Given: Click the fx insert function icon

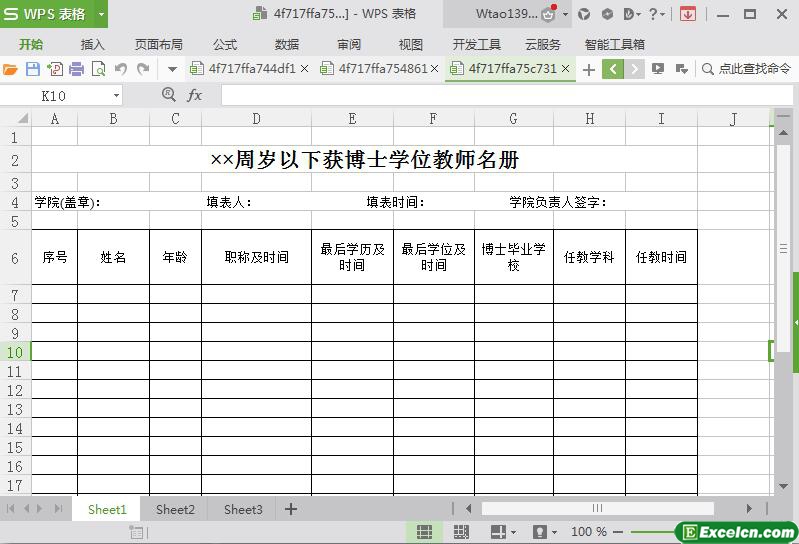Looking at the screenshot, I should pyautogui.click(x=195, y=95).
